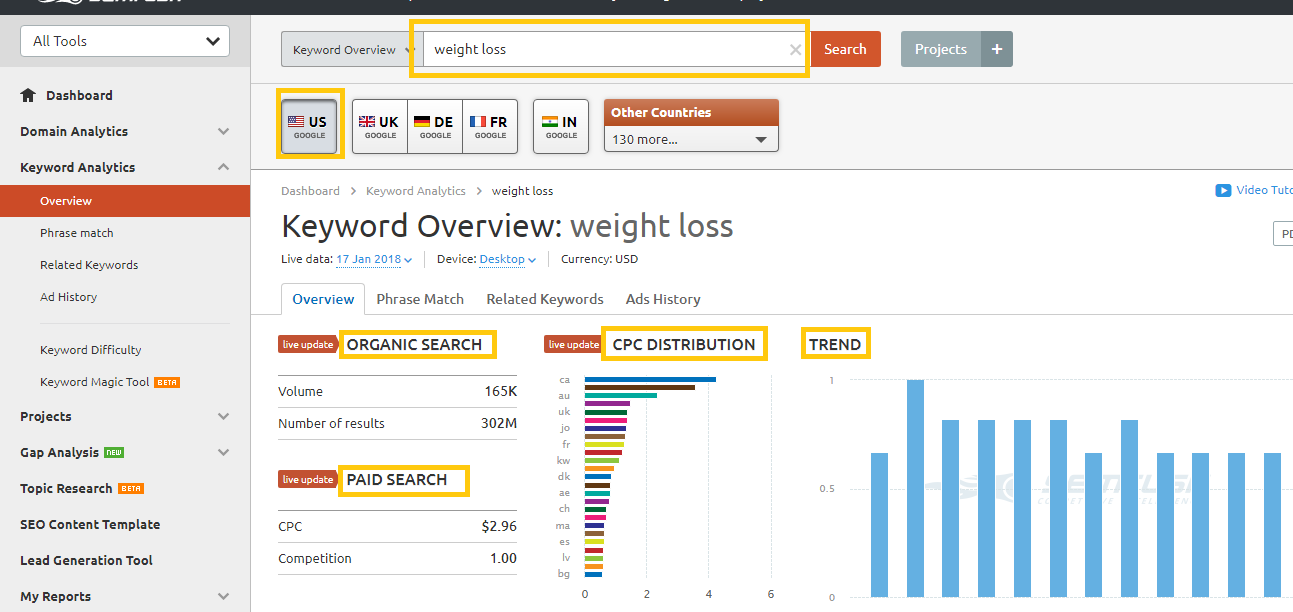The width and height of the screenshot is (1293, 612).
Task: Switch to the DE Google database
Action: pos(435,127)
